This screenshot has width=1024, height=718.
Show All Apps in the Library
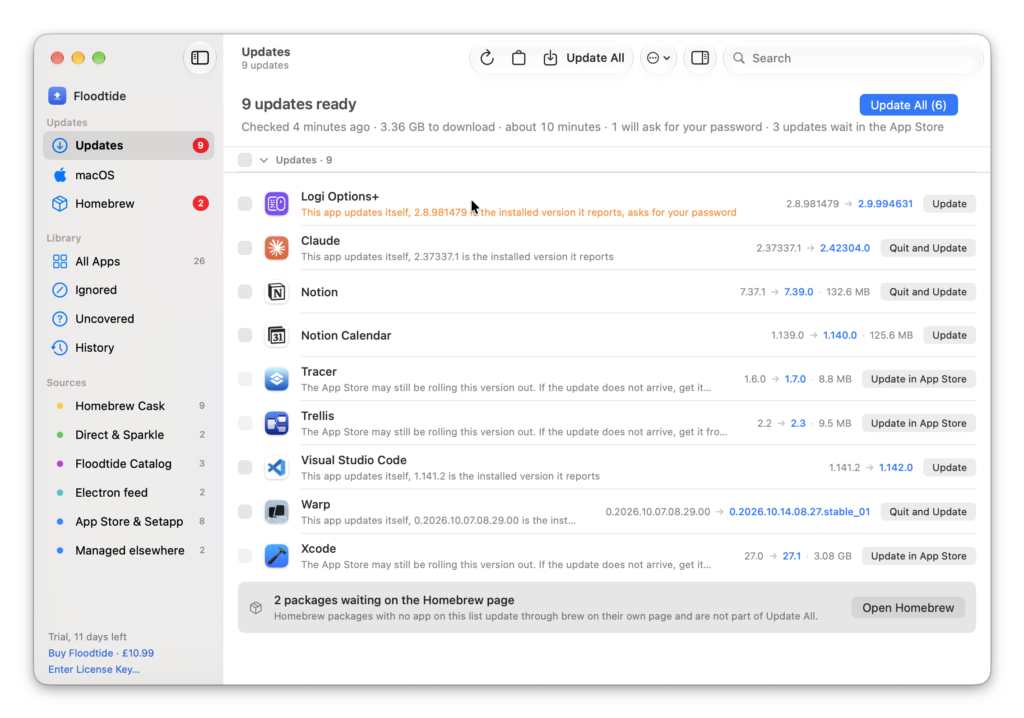[129, 261]
